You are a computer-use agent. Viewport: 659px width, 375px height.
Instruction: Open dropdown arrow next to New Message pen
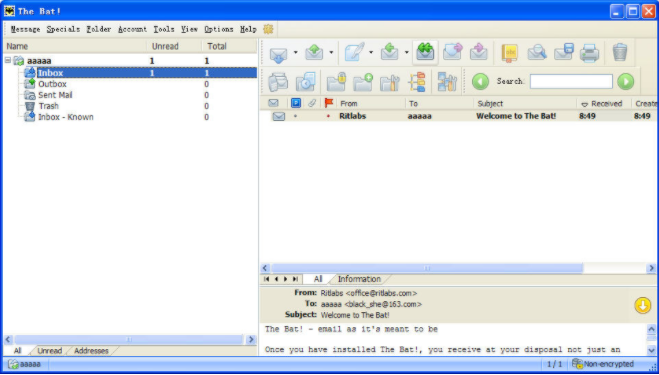point(371,53)
